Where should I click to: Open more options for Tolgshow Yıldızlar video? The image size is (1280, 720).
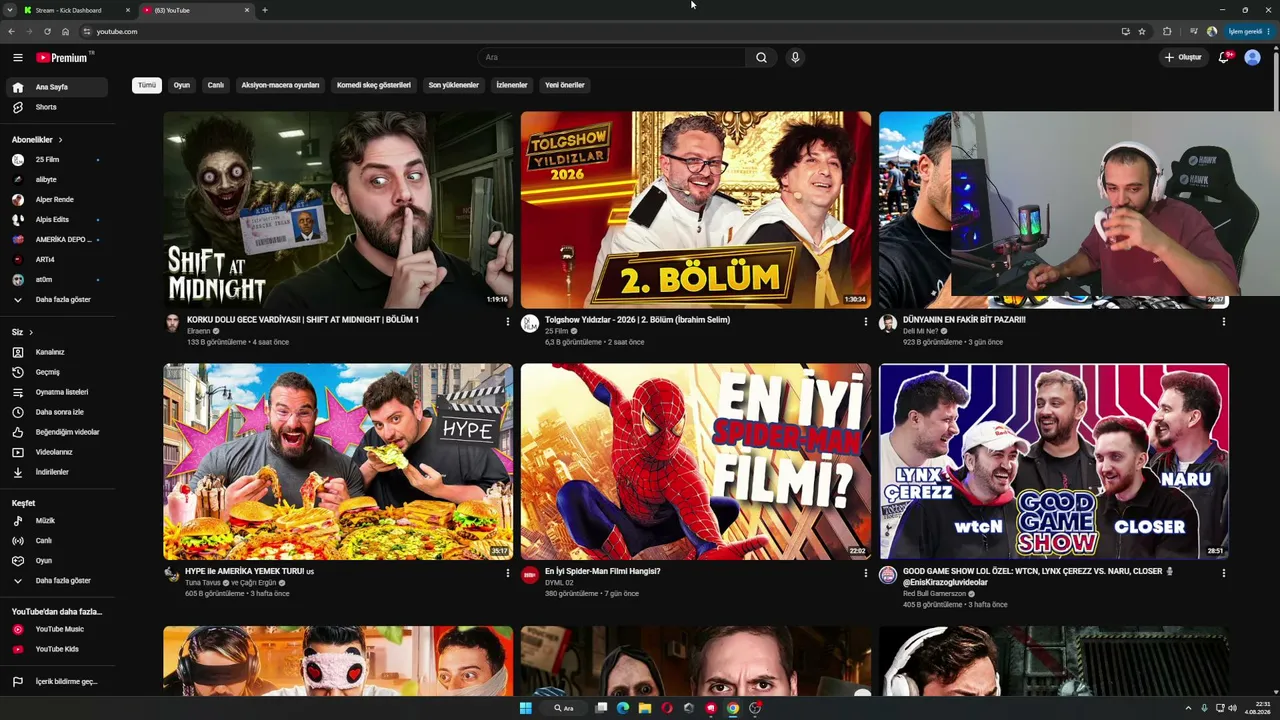[866, 322]
